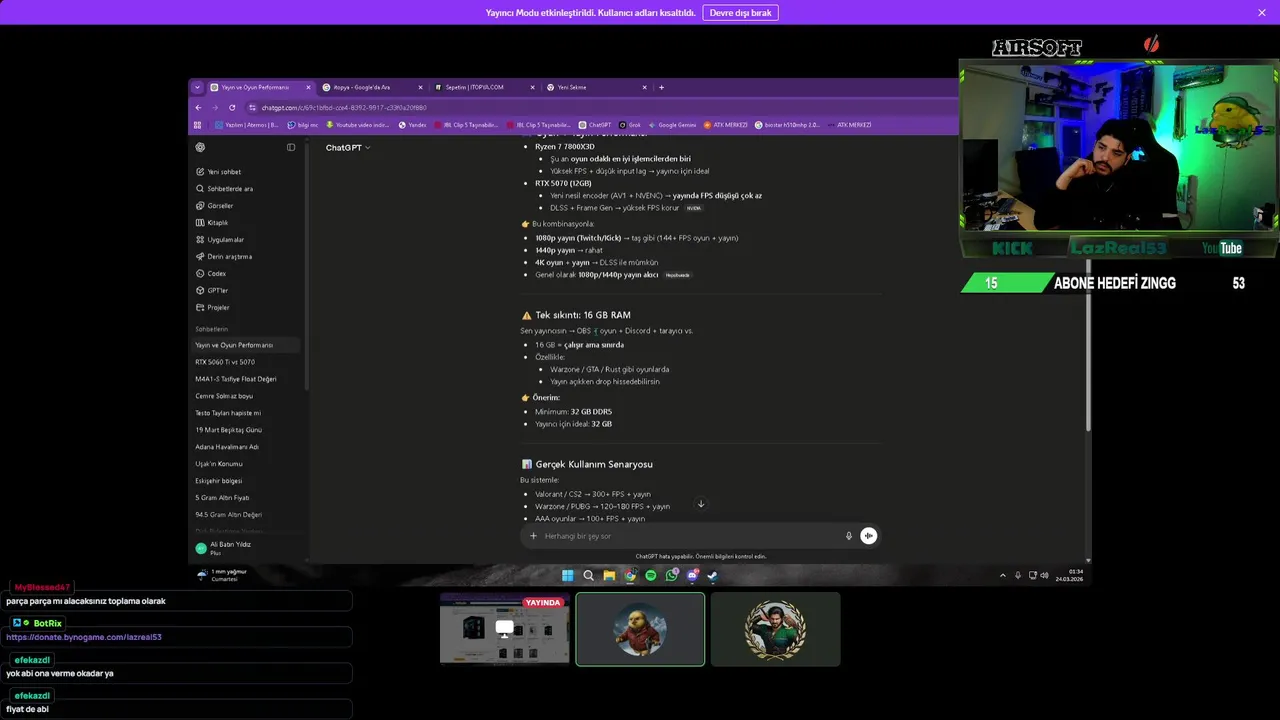Screen dimensions: 1280x720
Task: Select the laurel-wreath avatar participant tile
Action: point(775,629)
